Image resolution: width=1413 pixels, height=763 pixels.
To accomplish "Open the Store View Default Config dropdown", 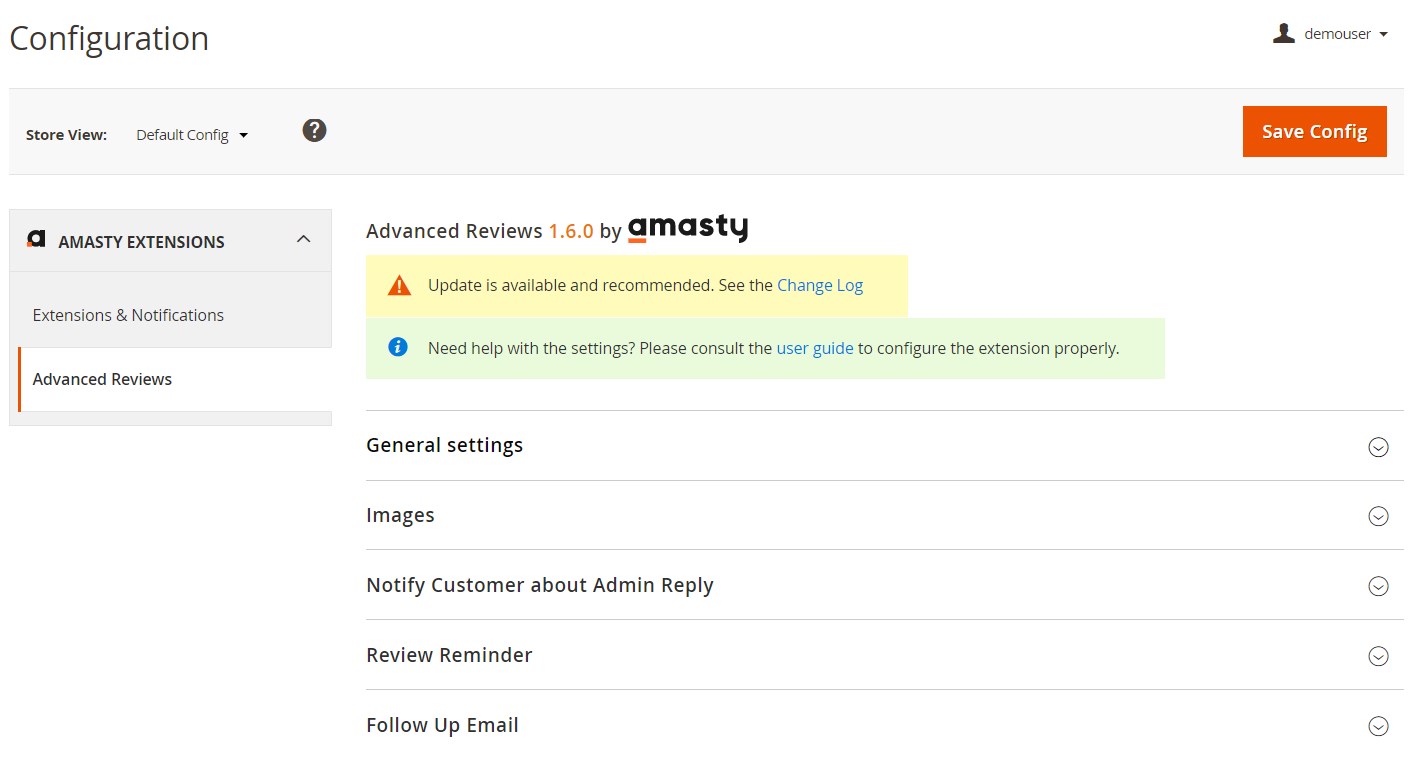I will pos(192,135).
